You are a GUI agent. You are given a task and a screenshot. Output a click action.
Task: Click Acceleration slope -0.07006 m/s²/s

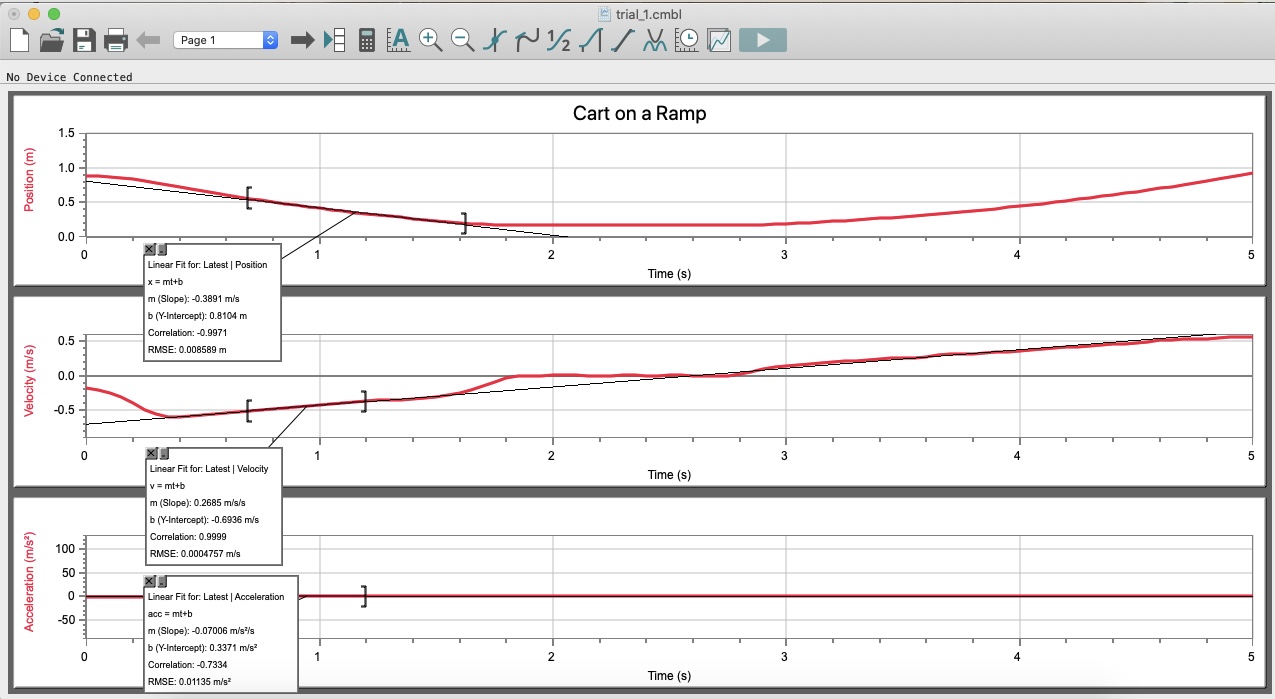(x=202, y=630)
